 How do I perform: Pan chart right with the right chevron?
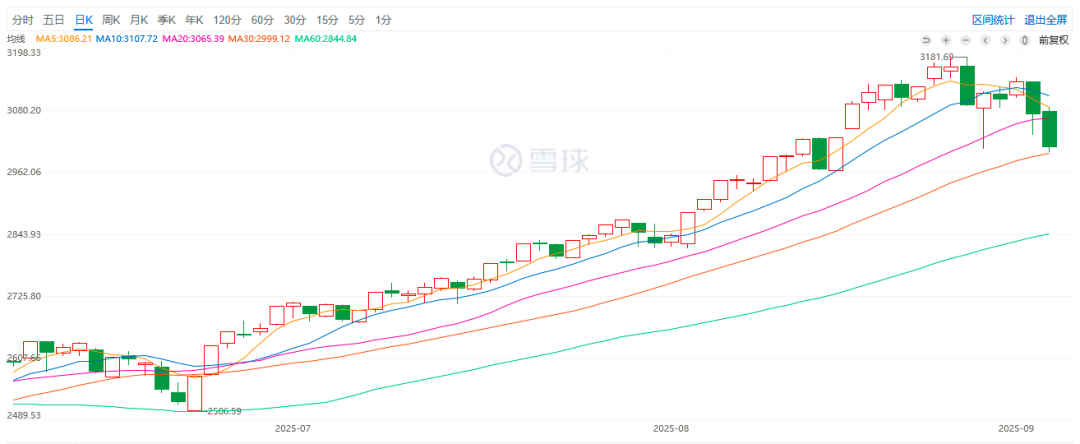(x=1005, y=40)
